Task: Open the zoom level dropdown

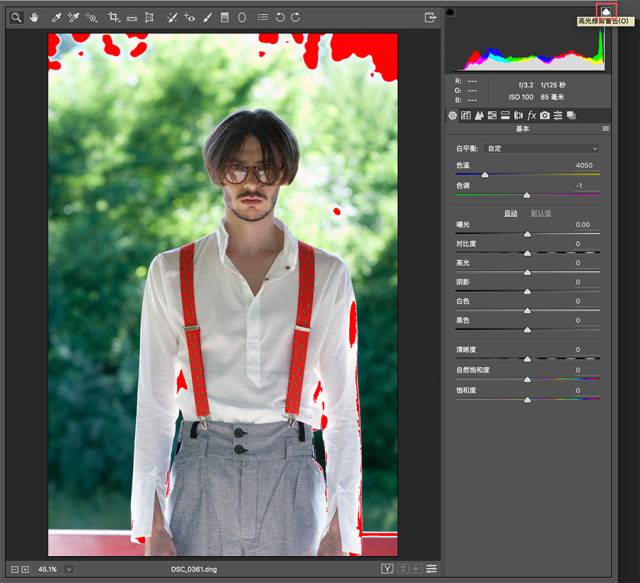Action: click(x=69, y=569)
